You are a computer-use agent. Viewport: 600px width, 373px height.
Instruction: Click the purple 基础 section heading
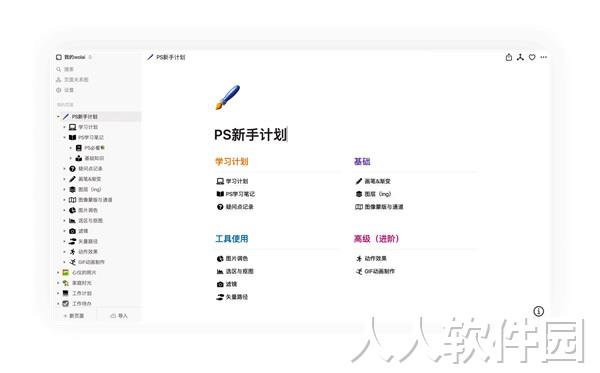pyautogui.click(x=362, y=162)
